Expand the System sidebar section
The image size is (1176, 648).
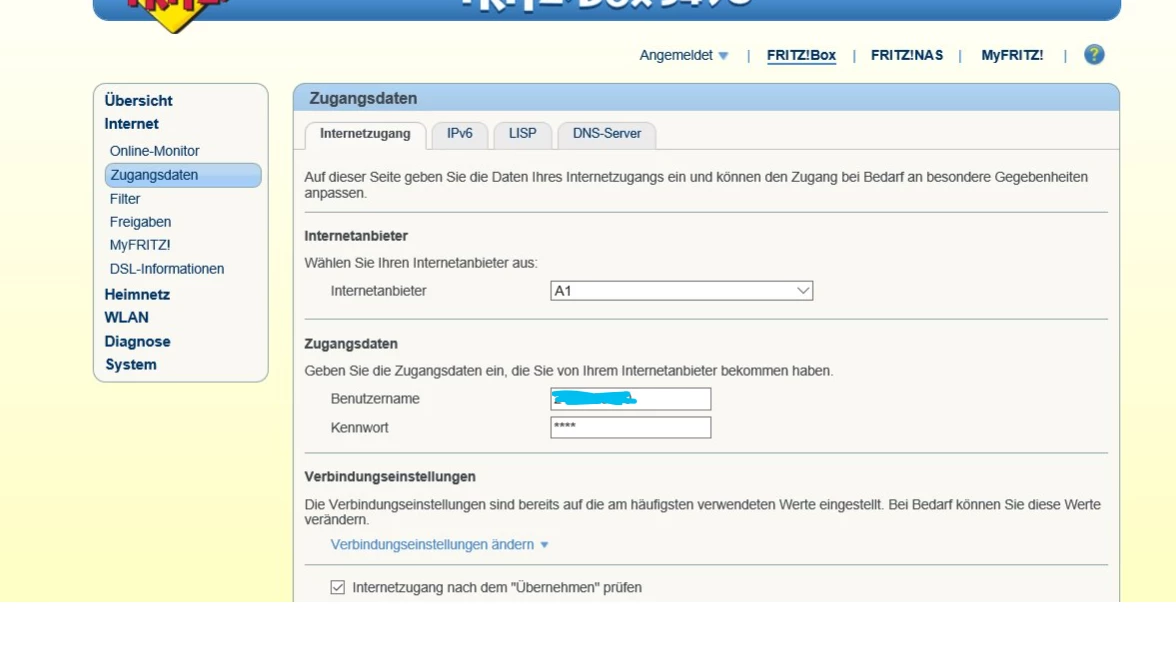tap(130, 364)
